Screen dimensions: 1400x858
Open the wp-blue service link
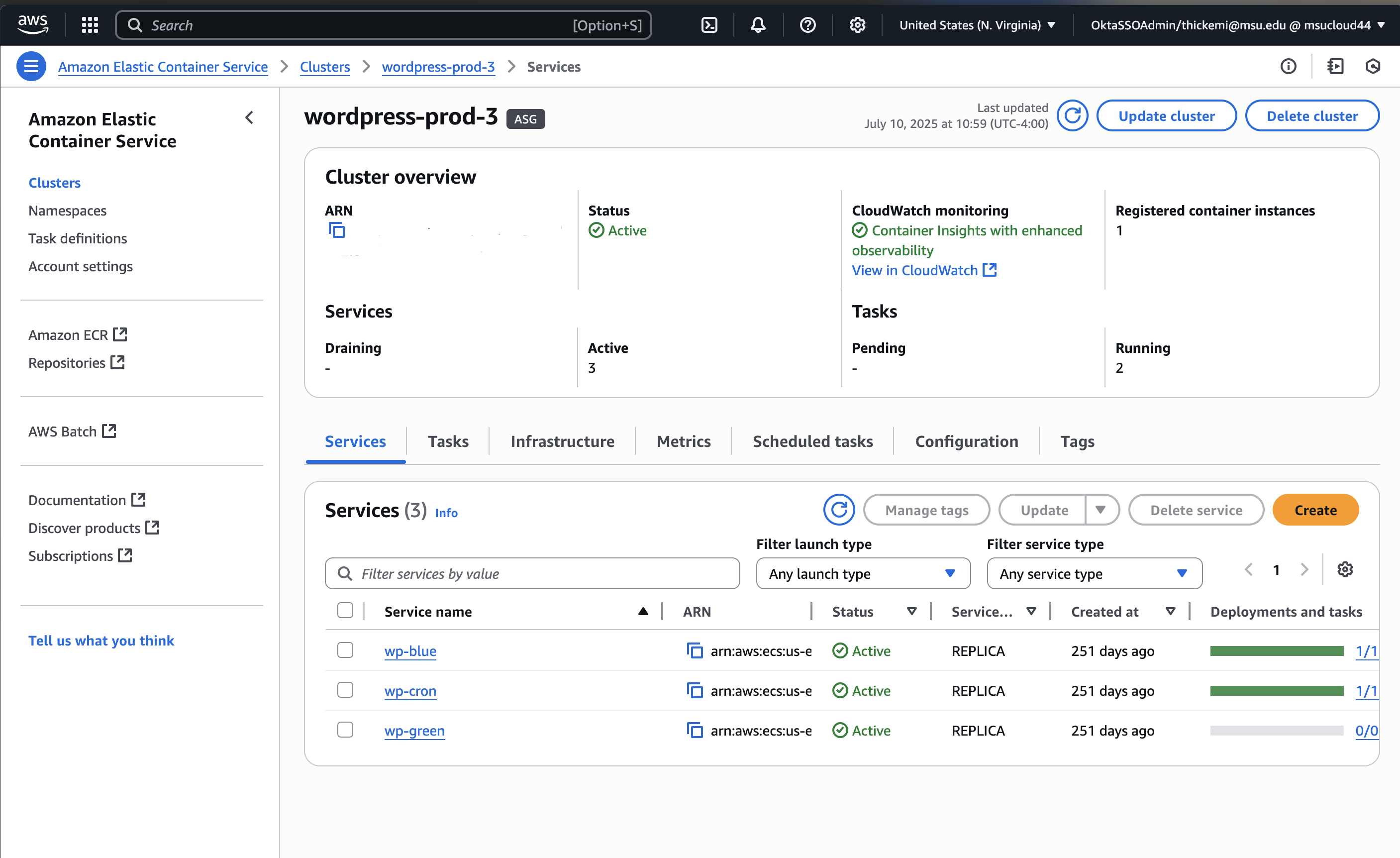(409, 650)
